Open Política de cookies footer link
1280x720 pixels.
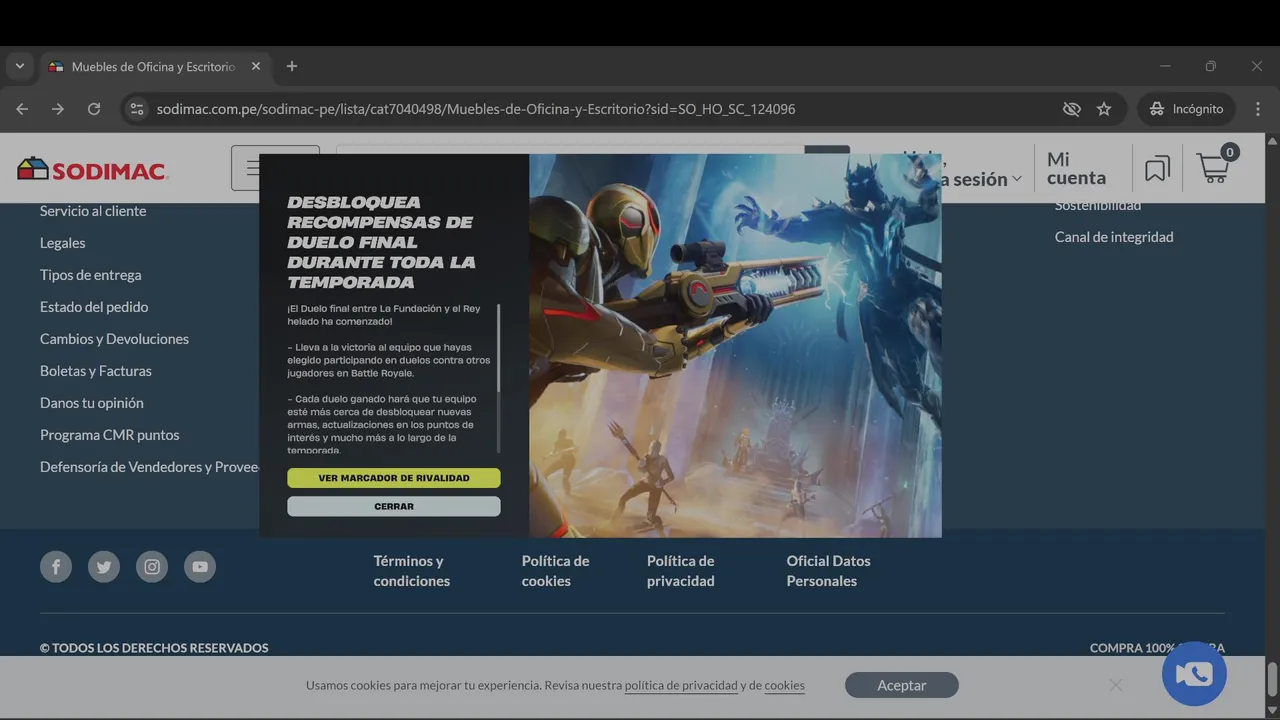(x=555, y=571)
